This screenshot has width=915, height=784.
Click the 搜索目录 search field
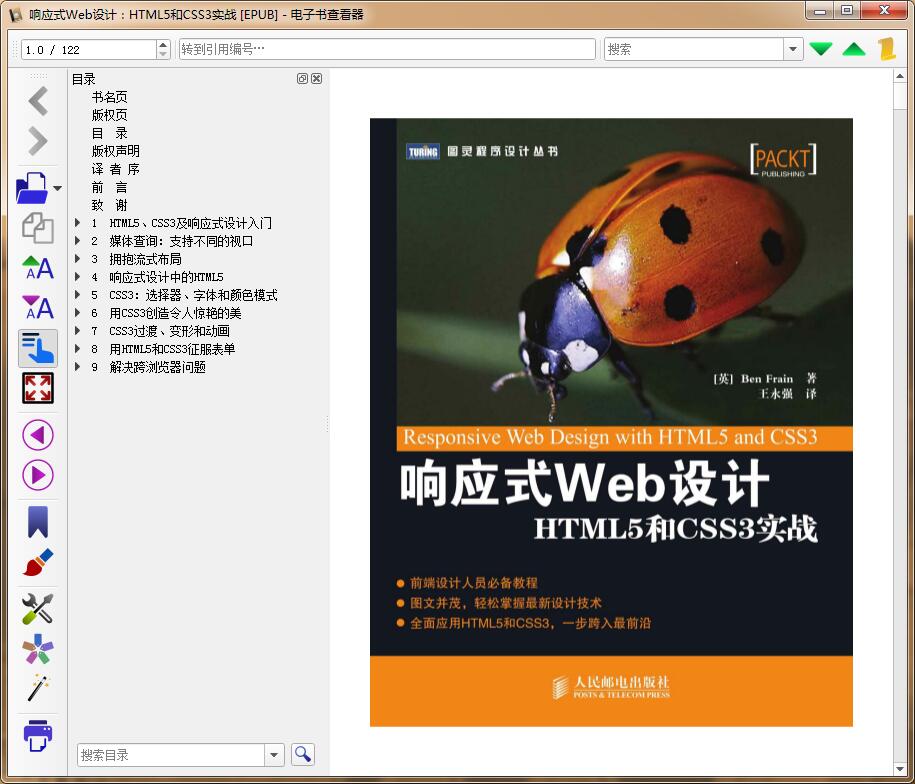tap(170, 755)
